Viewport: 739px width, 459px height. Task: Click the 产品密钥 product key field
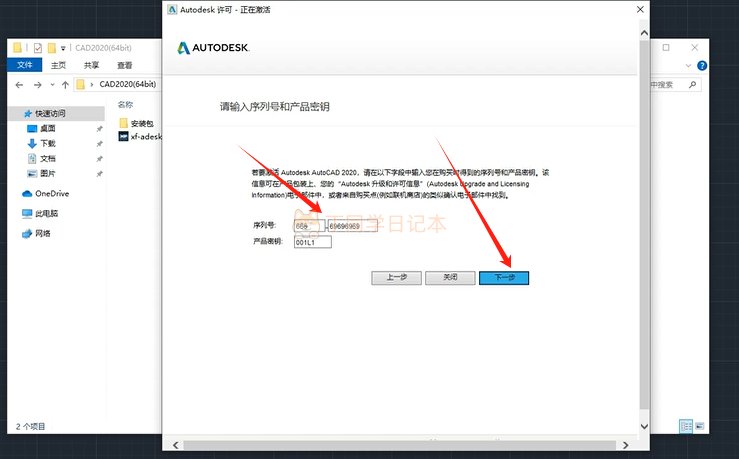[312, 242]
